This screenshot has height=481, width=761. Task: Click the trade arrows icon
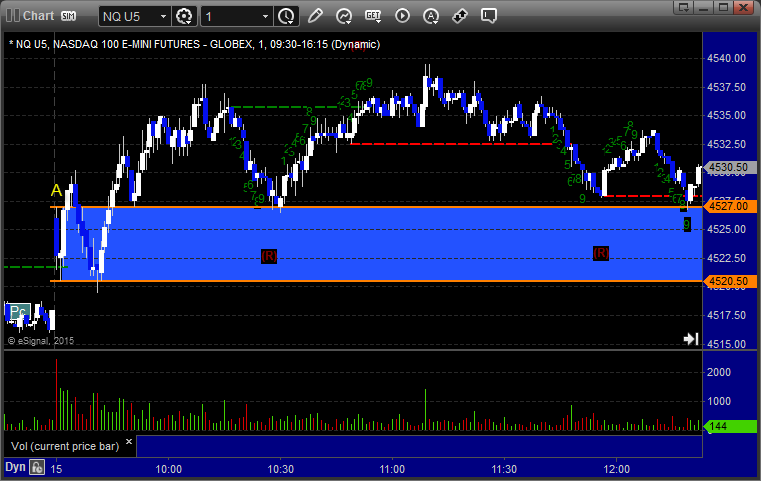pos(460,16)
